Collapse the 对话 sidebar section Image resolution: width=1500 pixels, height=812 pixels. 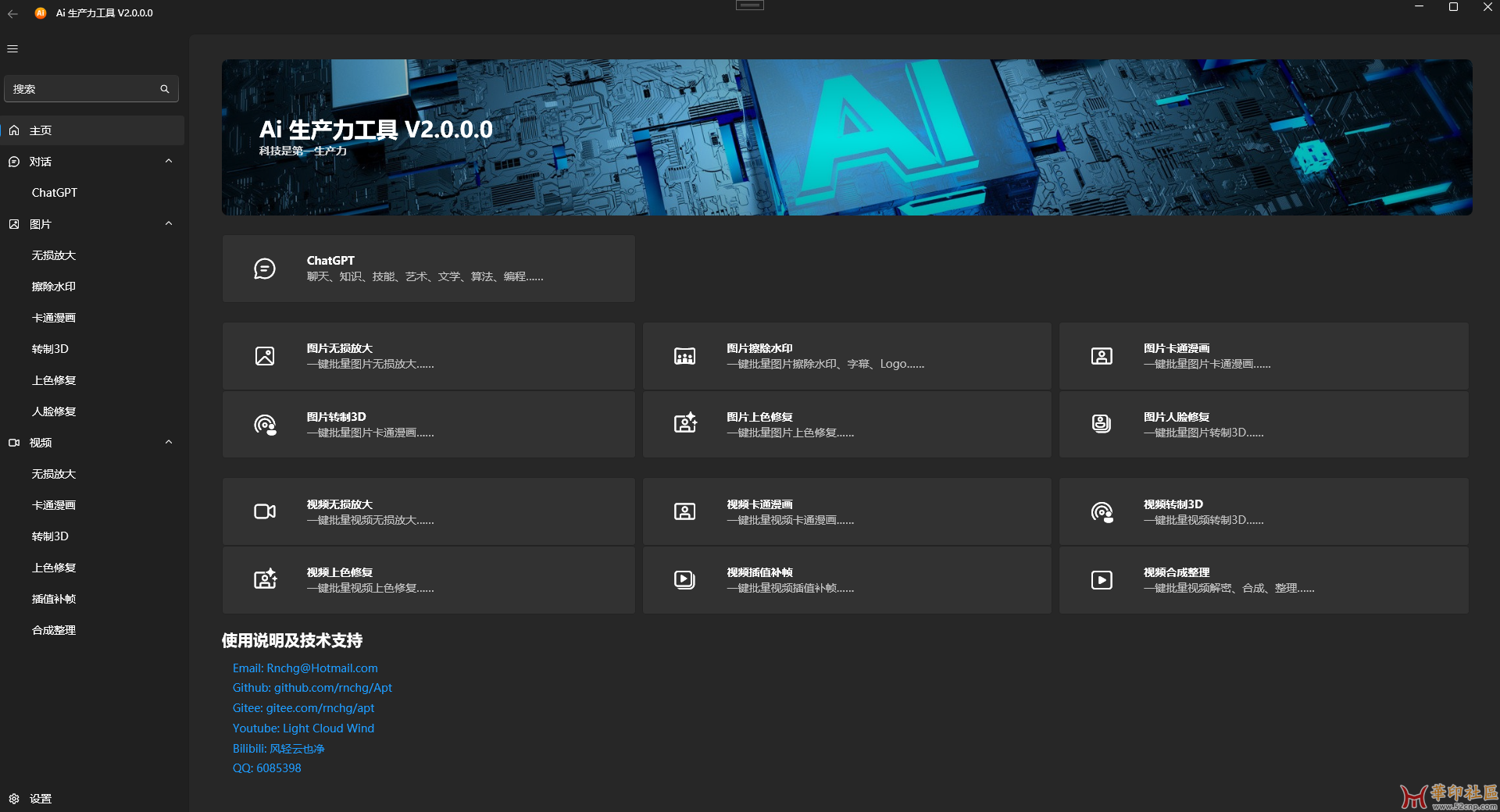pyautogui.click(x=169, y=162)
